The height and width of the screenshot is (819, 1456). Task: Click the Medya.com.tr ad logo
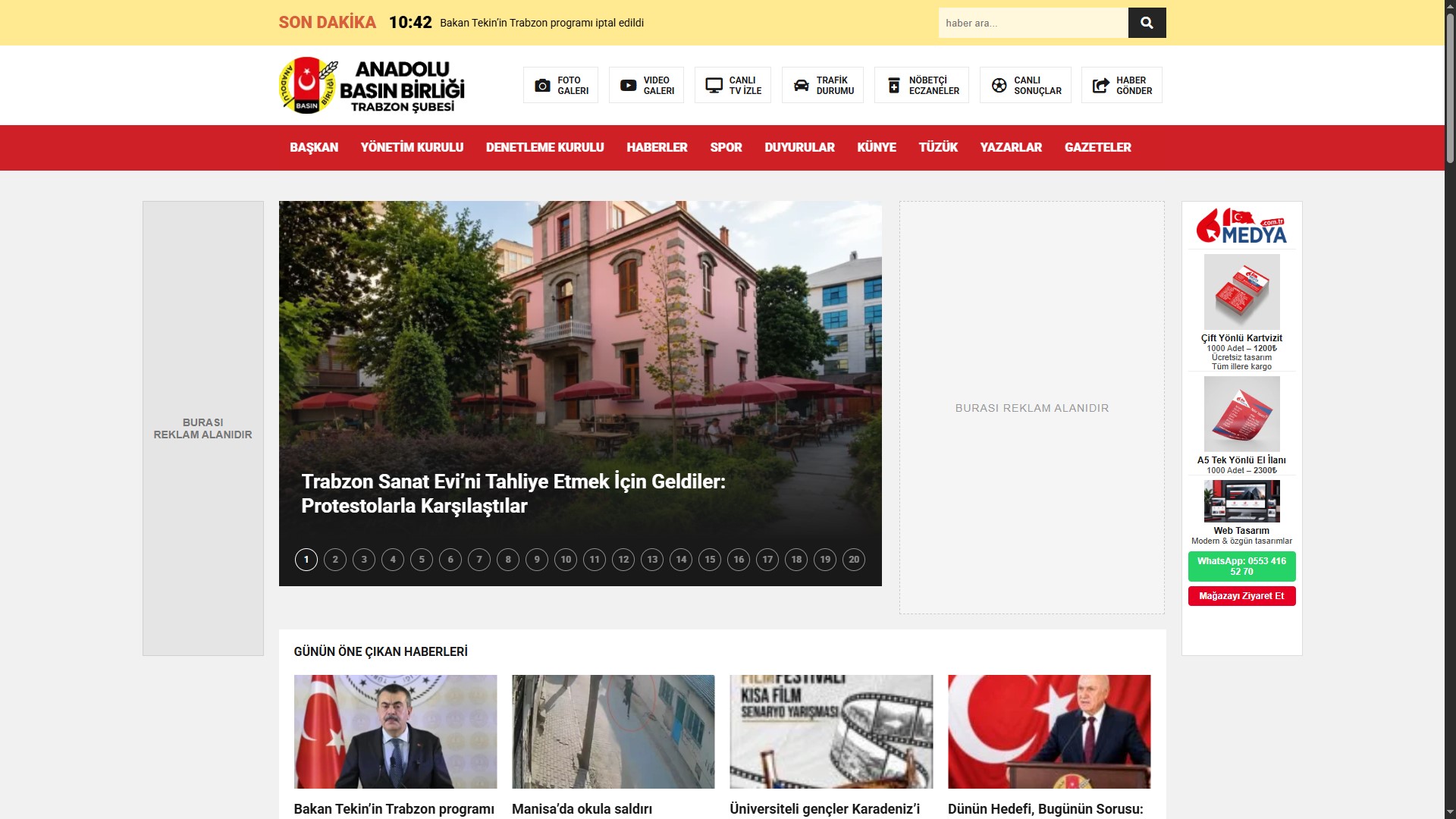point(1241,226)
